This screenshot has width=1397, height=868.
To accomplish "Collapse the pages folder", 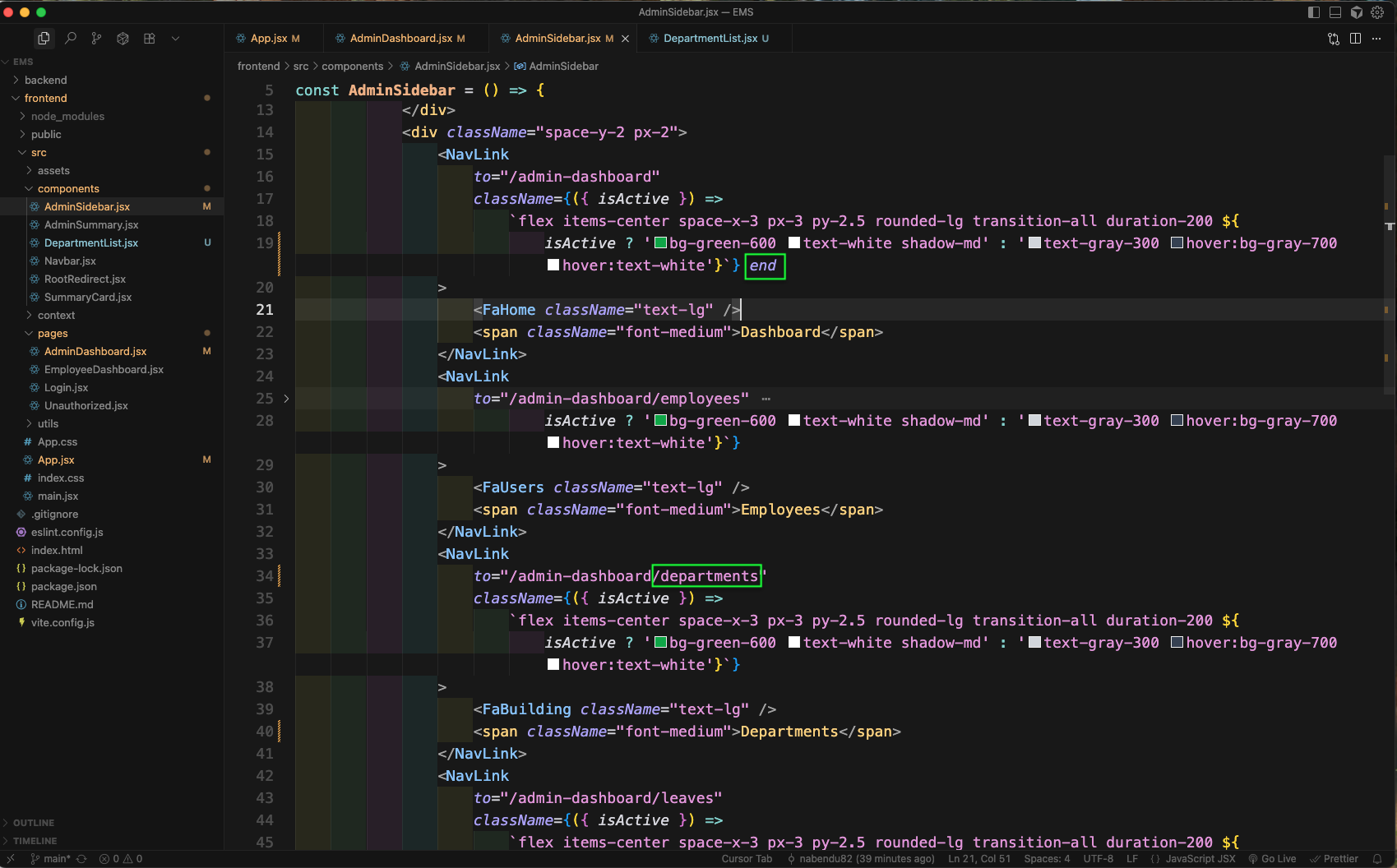I will 112,333.
